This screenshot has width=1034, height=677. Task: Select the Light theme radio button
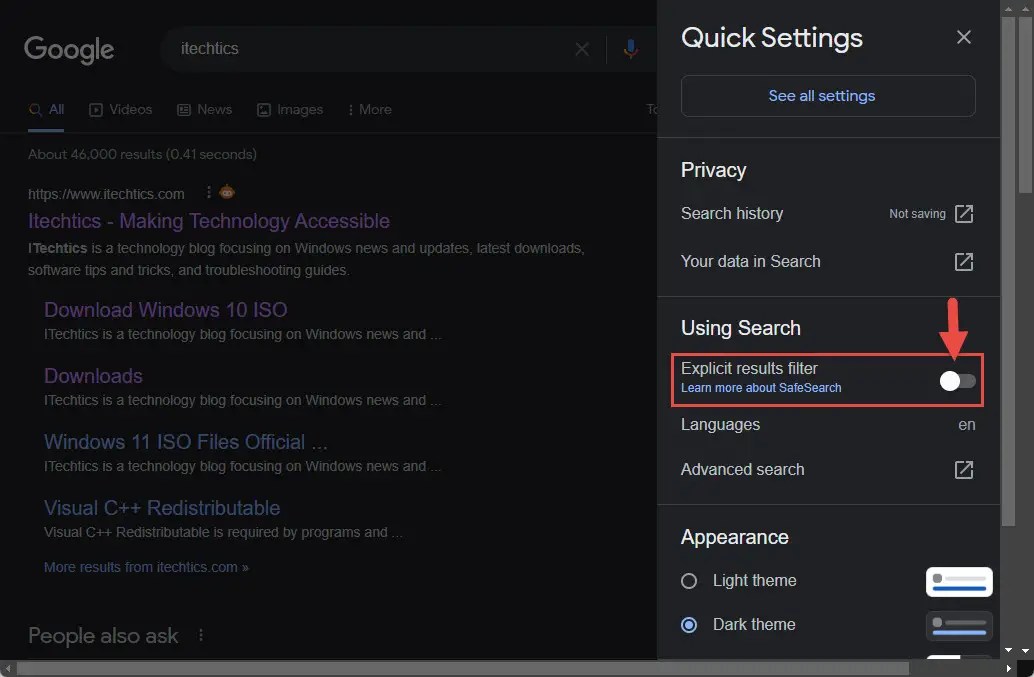[x=688, y=581]
